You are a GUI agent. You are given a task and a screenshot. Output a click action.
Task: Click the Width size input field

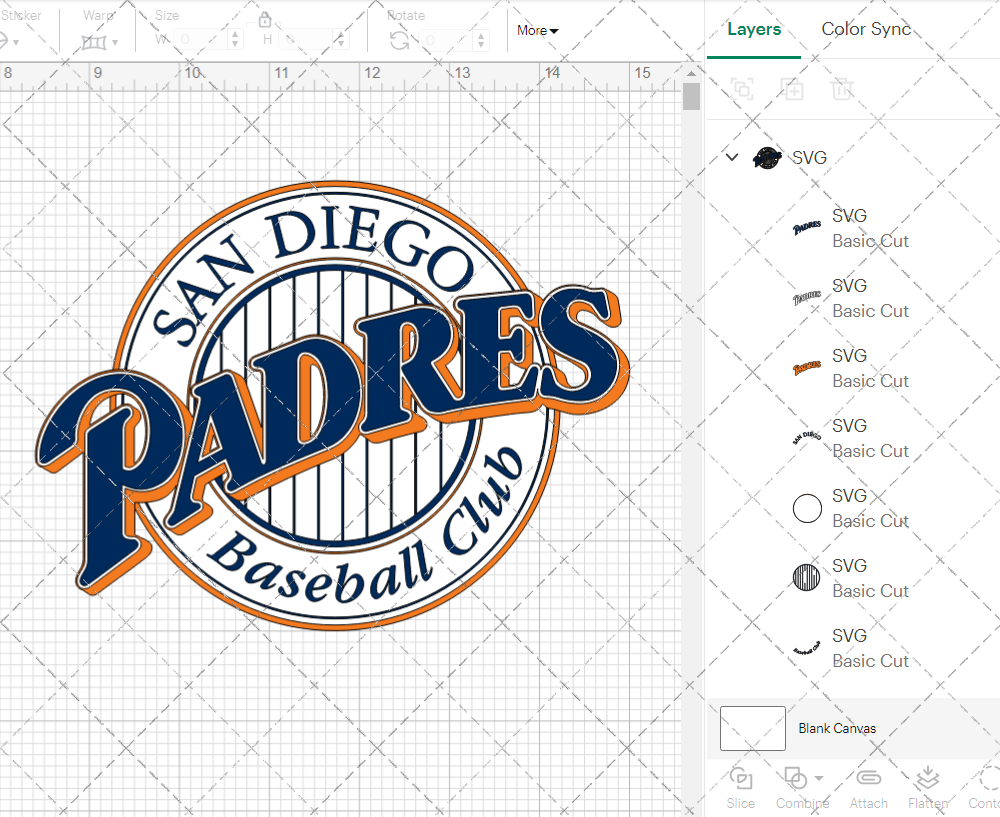point(202,40)
